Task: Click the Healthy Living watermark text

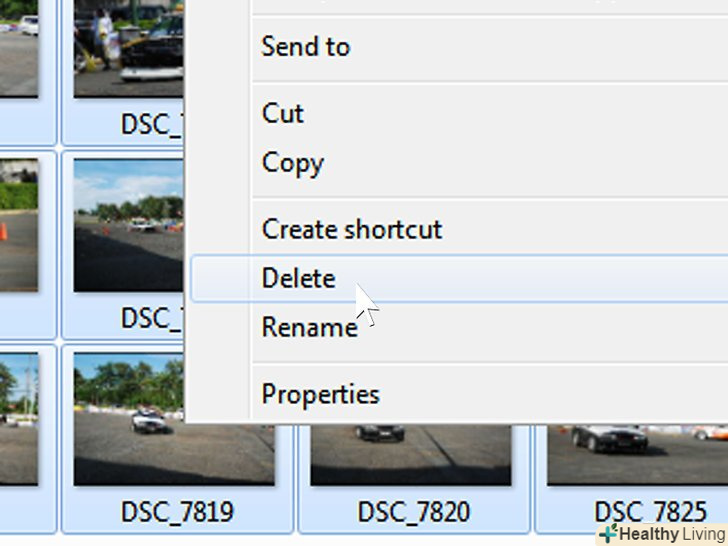Action: tap(672, 534)
